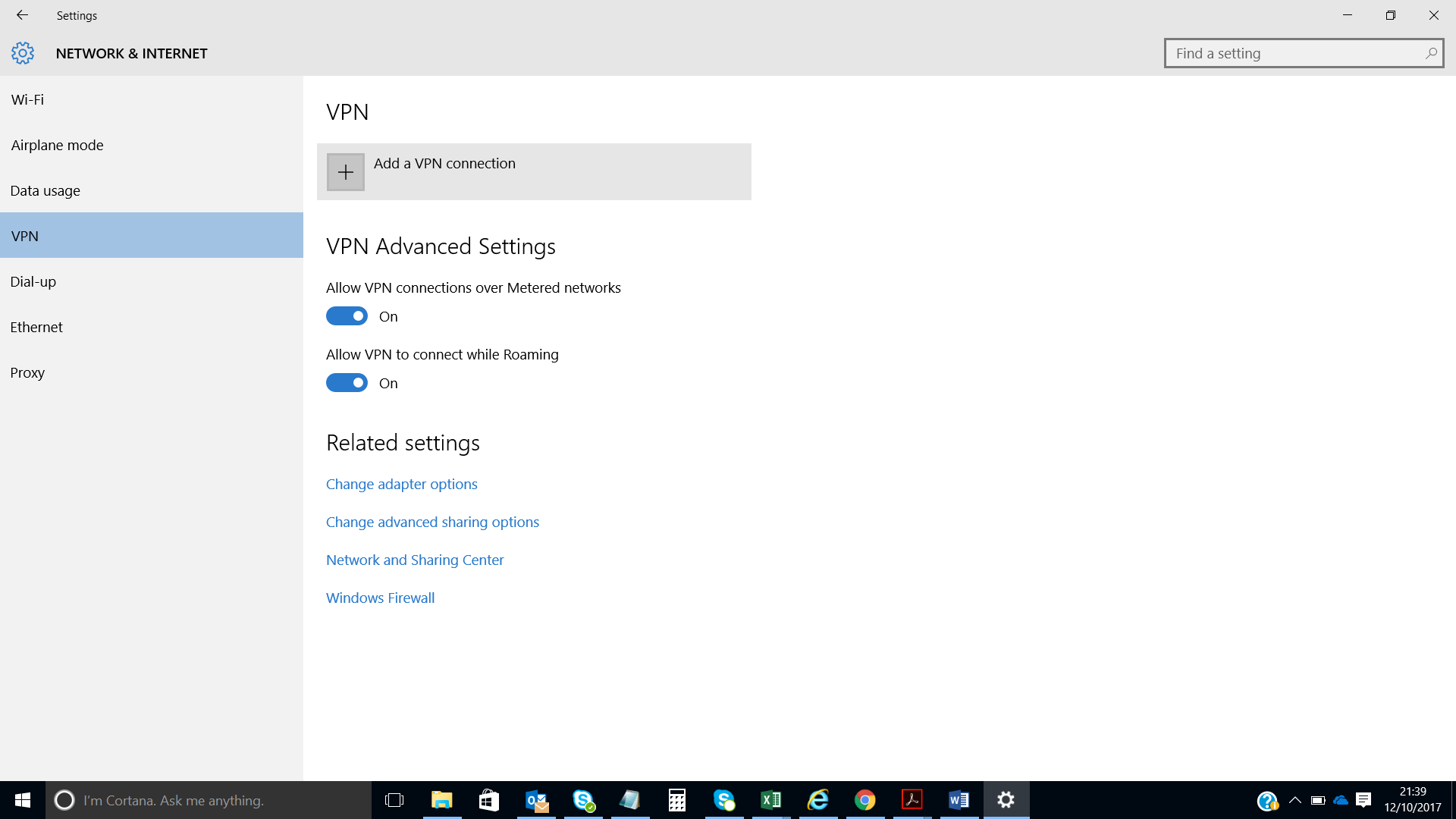Launch Calculator from the taskbar

[x=677, y=800]
